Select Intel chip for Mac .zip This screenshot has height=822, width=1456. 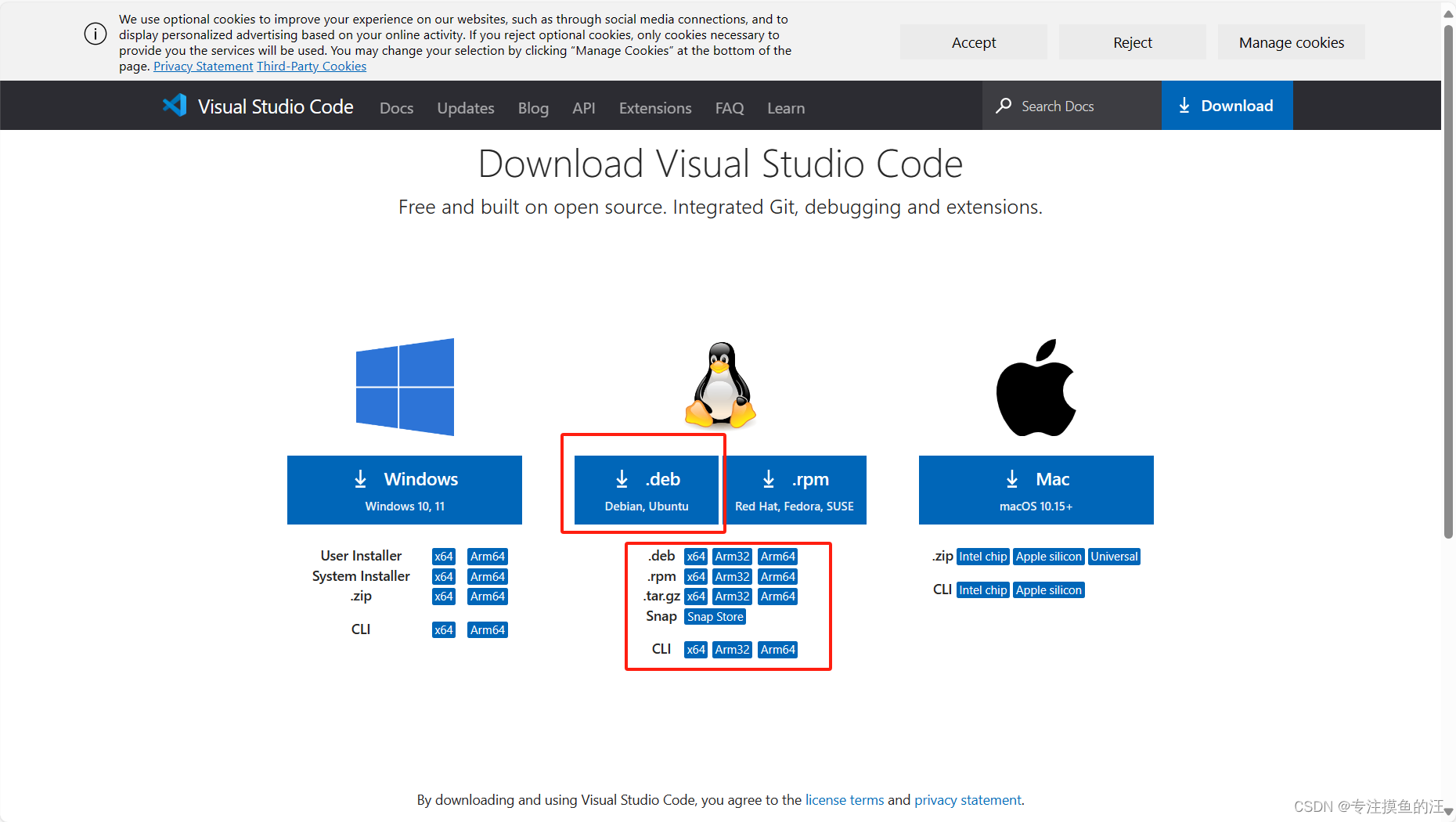[983, 557]
